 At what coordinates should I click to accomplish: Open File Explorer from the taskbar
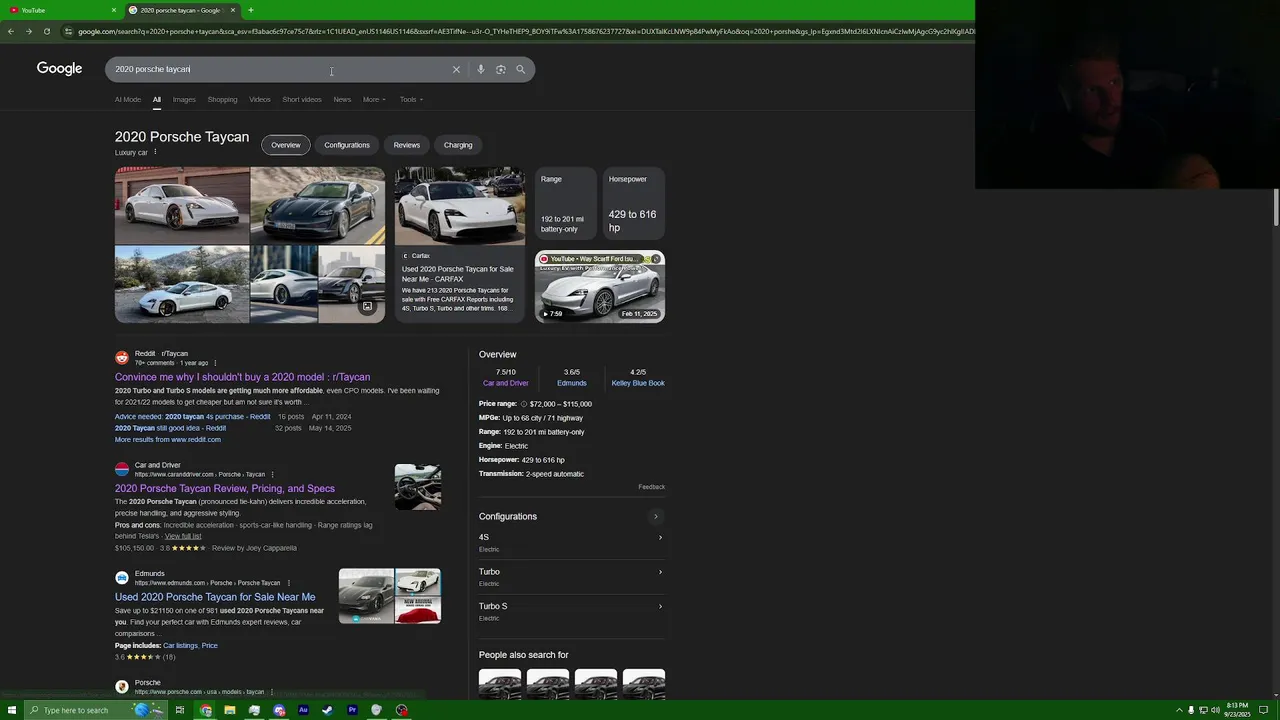pyautogui.click(x=230, y=710)
